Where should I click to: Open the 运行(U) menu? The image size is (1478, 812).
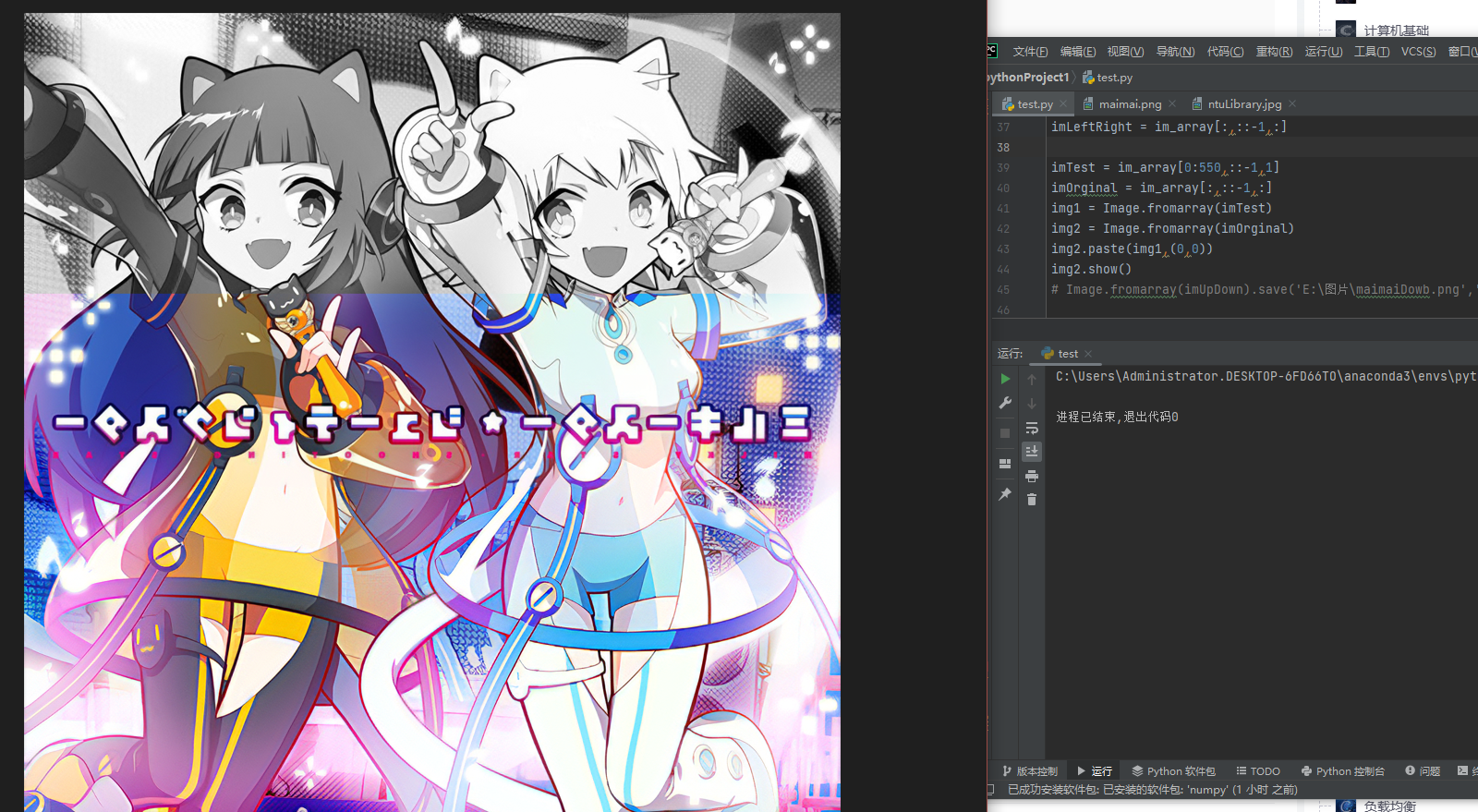1324,52
